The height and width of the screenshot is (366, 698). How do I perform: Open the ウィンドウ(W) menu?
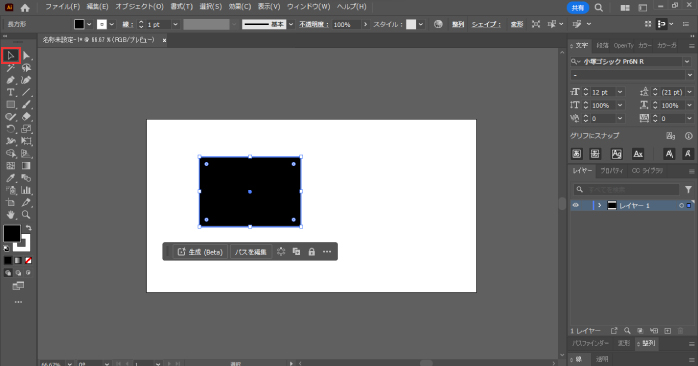click(x=308, y=7)
